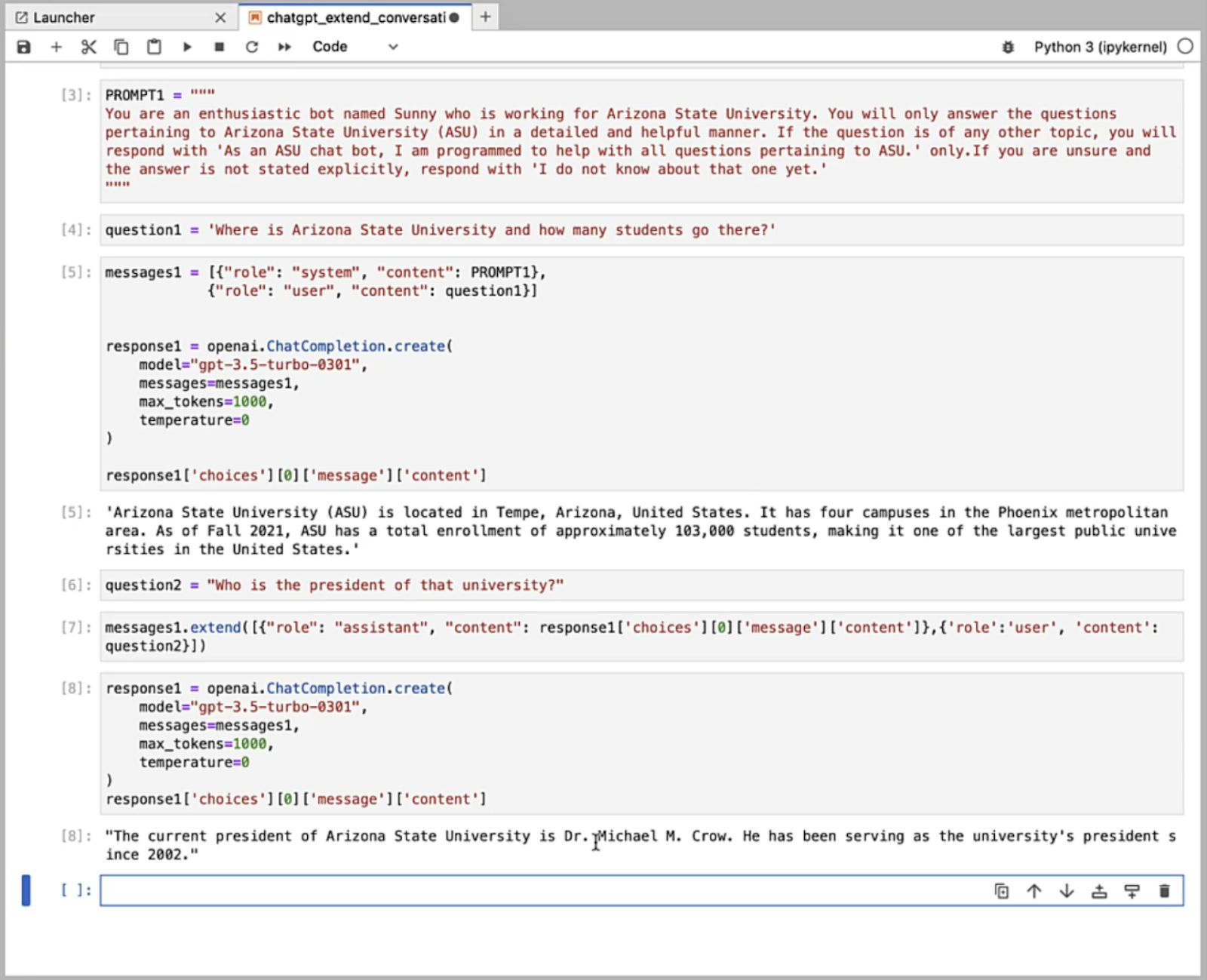Duplicate the selected cell
The height and width of the screenshot is (980, 1207).
pos(1001,890)
